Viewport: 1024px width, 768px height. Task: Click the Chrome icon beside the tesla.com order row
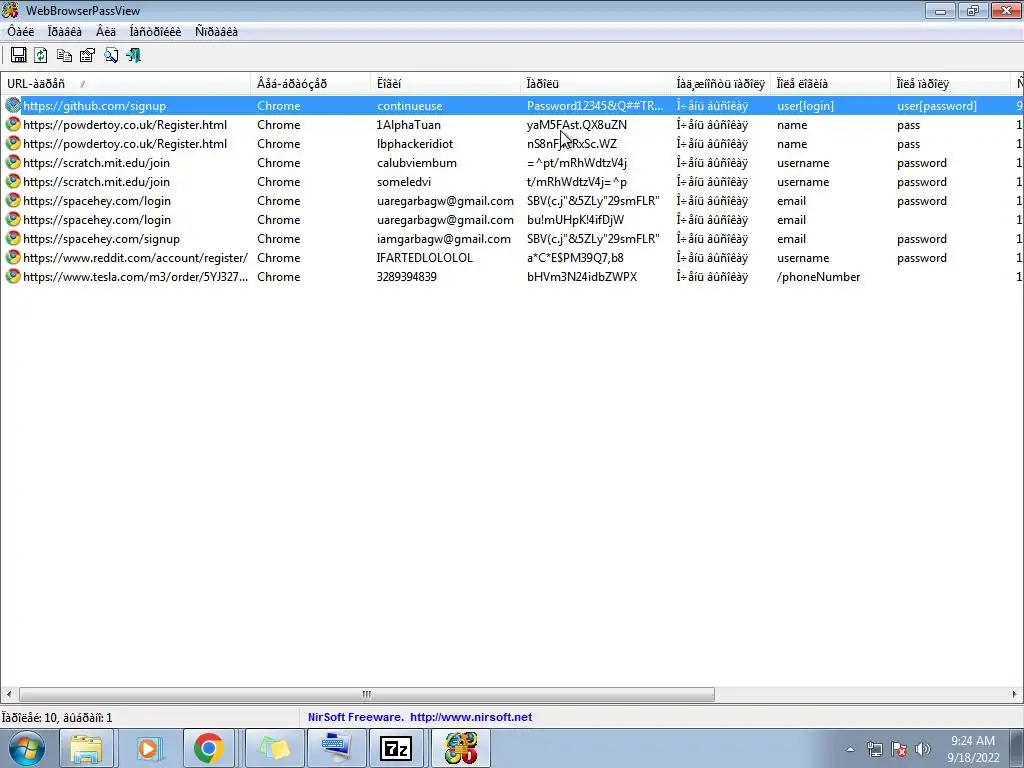click(x=12, y=276)
